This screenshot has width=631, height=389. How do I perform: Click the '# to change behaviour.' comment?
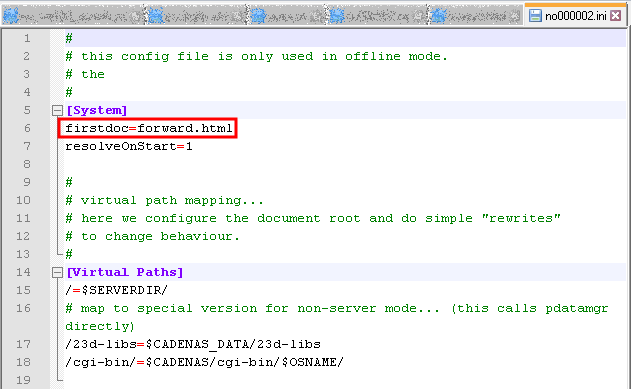pos(153,236)
